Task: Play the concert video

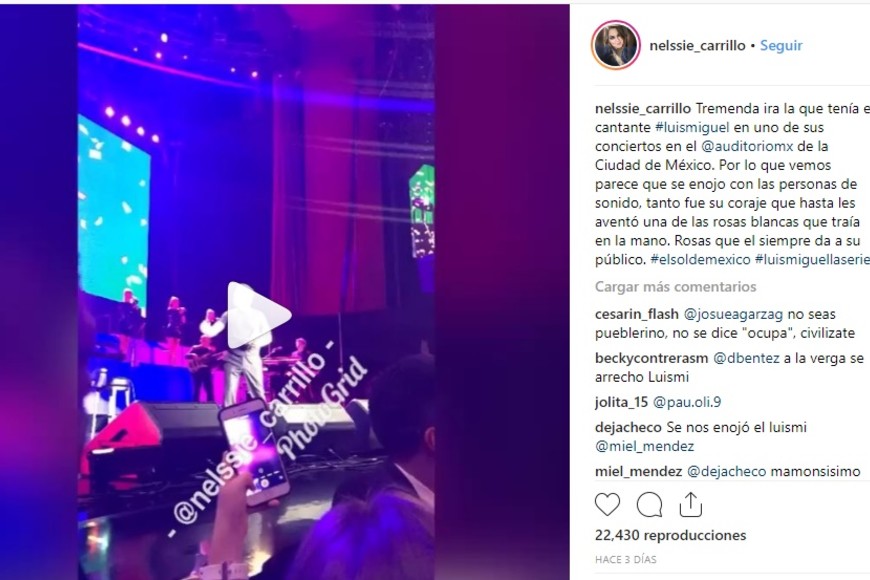Action: point(258,315)
